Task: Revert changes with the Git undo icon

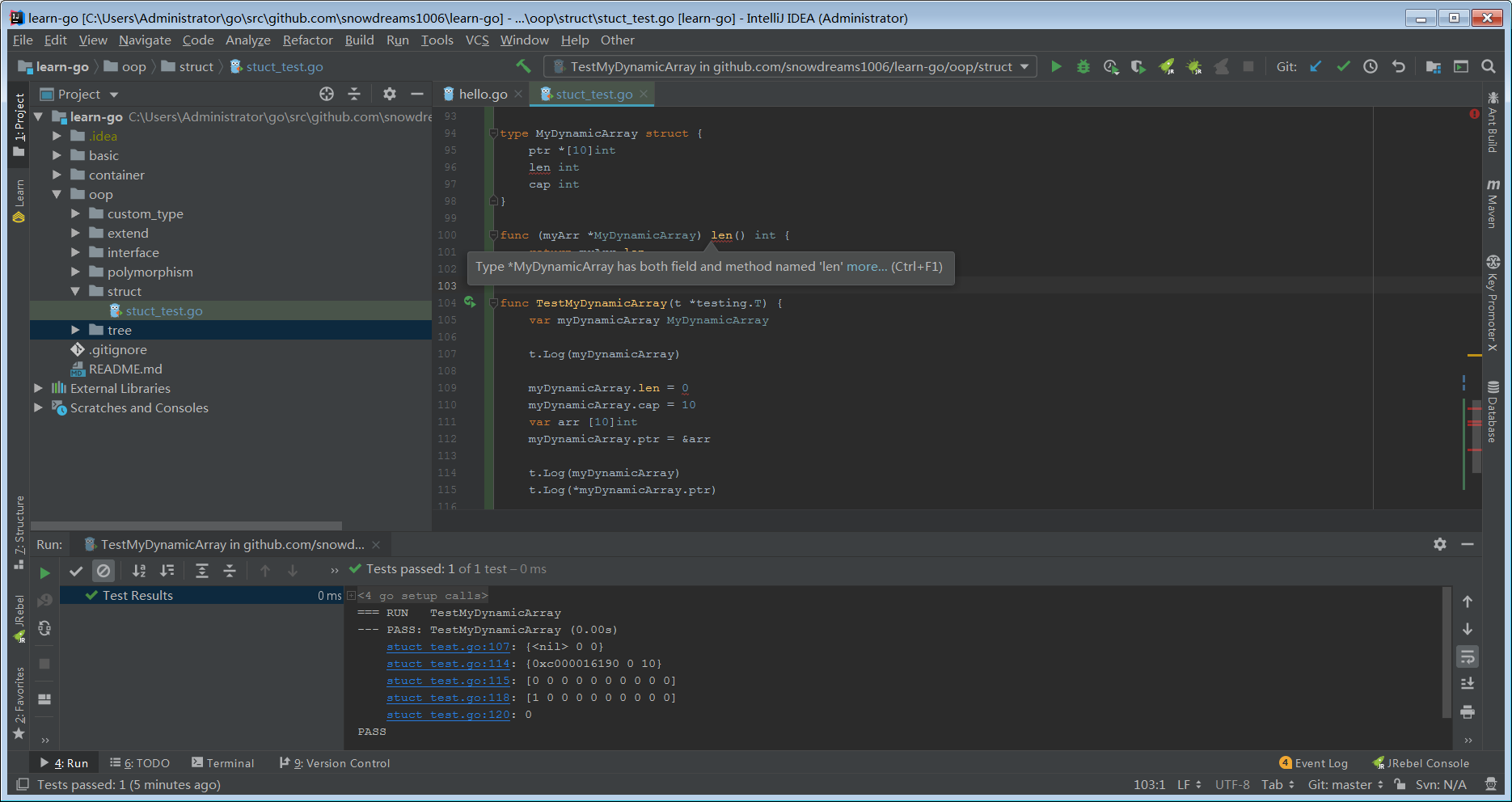Action: 1399,66
